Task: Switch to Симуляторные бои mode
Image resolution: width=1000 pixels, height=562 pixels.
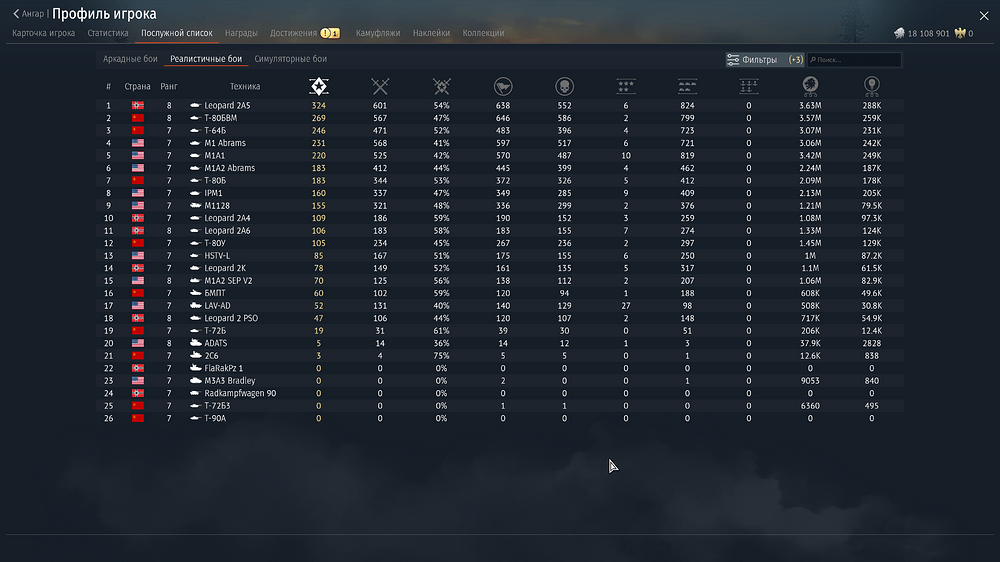Action: (x=290, y=59)
